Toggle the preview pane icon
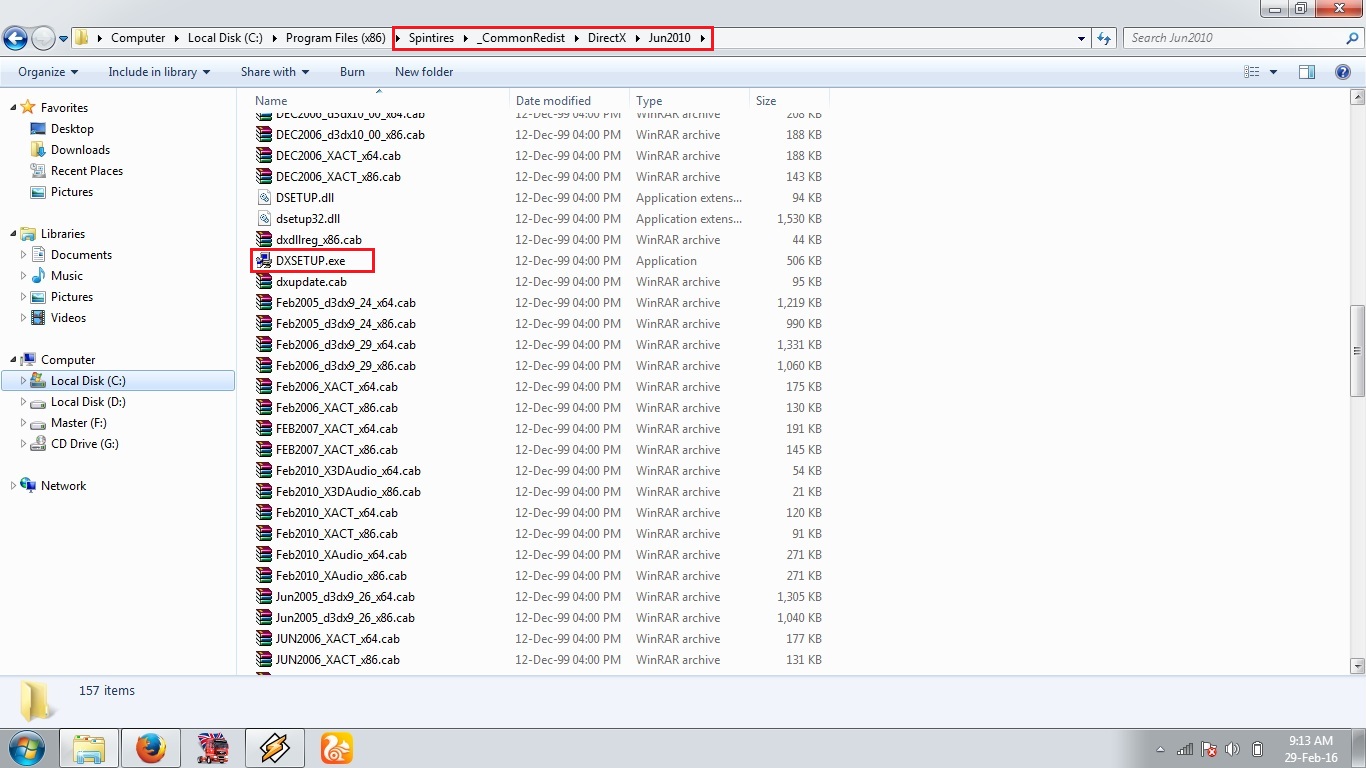Image resolution: width=1366 pixels, height=768 pixels. [x=1306, y=72]
